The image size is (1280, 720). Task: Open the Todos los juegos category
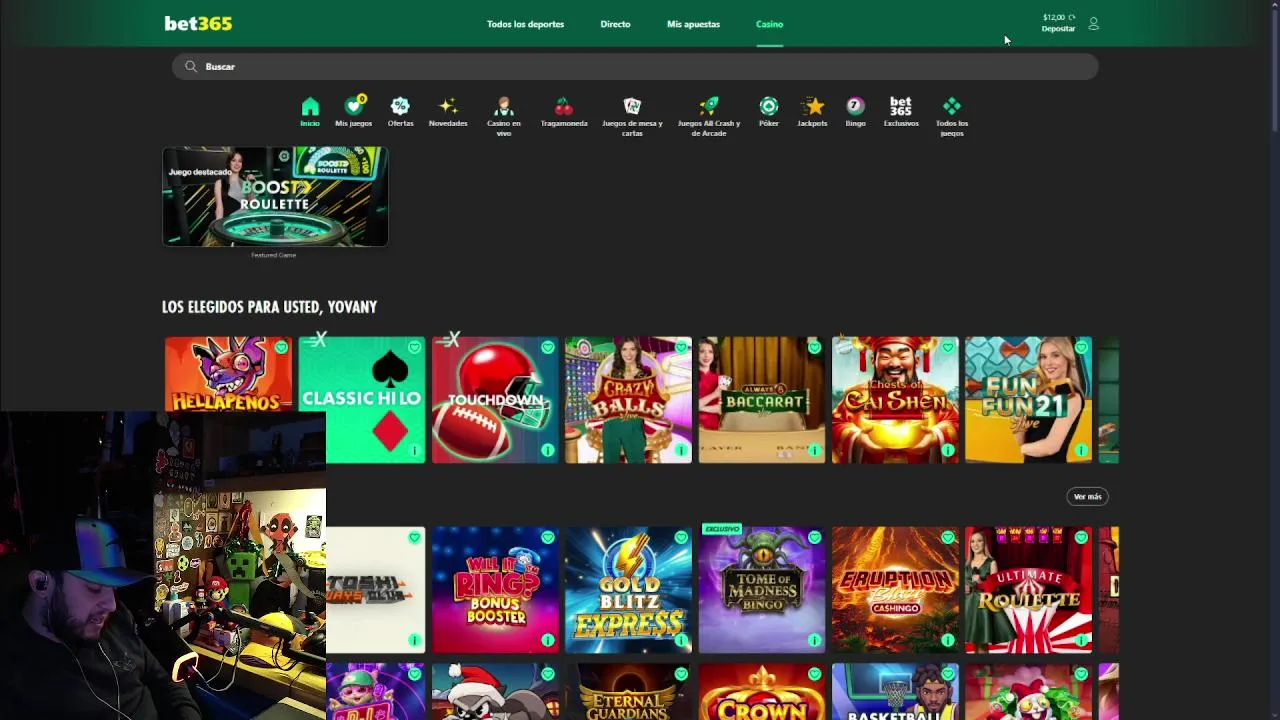pyautogui.click(x=952, y=116)
